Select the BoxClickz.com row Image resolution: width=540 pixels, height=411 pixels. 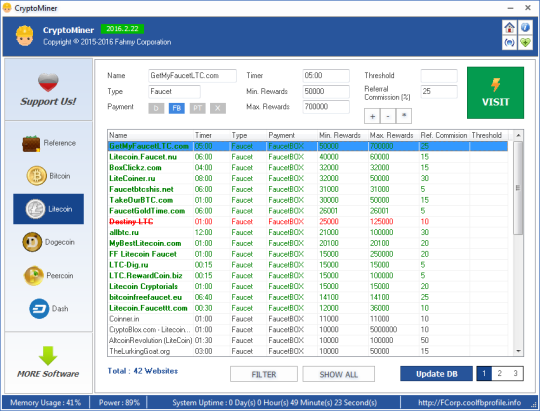308,168
